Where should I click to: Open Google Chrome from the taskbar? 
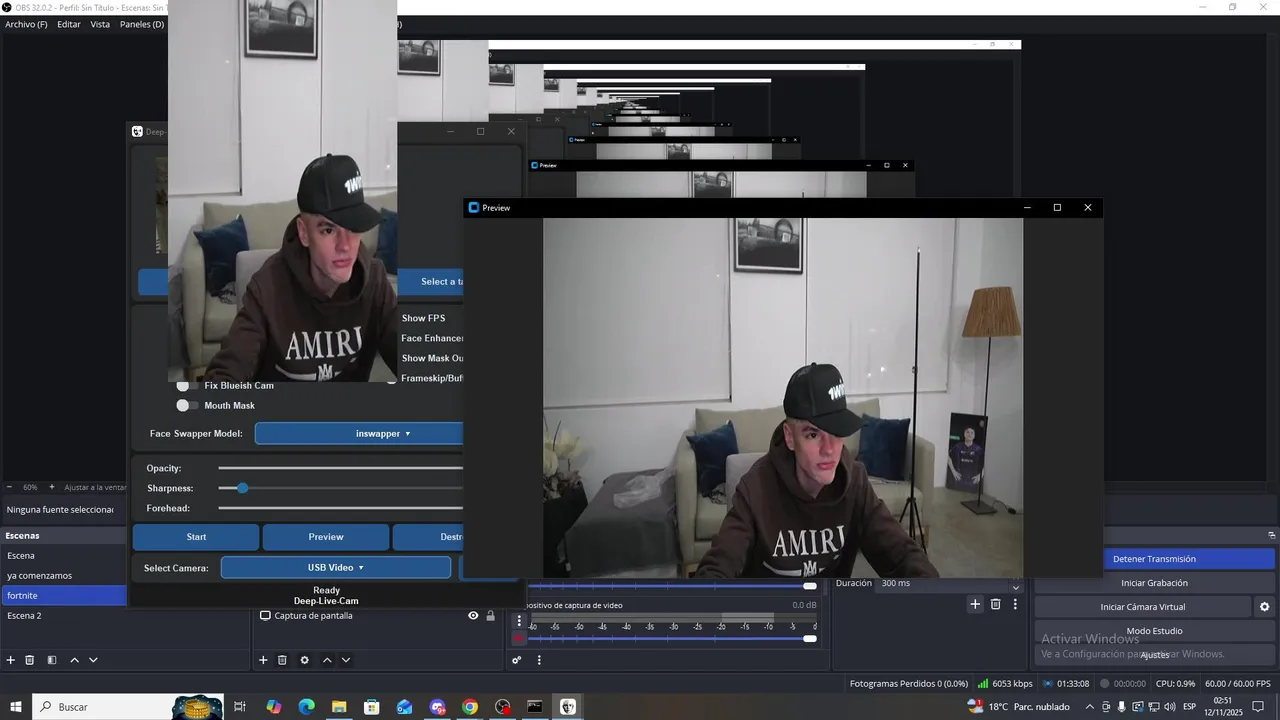click(x=470, y=707)
